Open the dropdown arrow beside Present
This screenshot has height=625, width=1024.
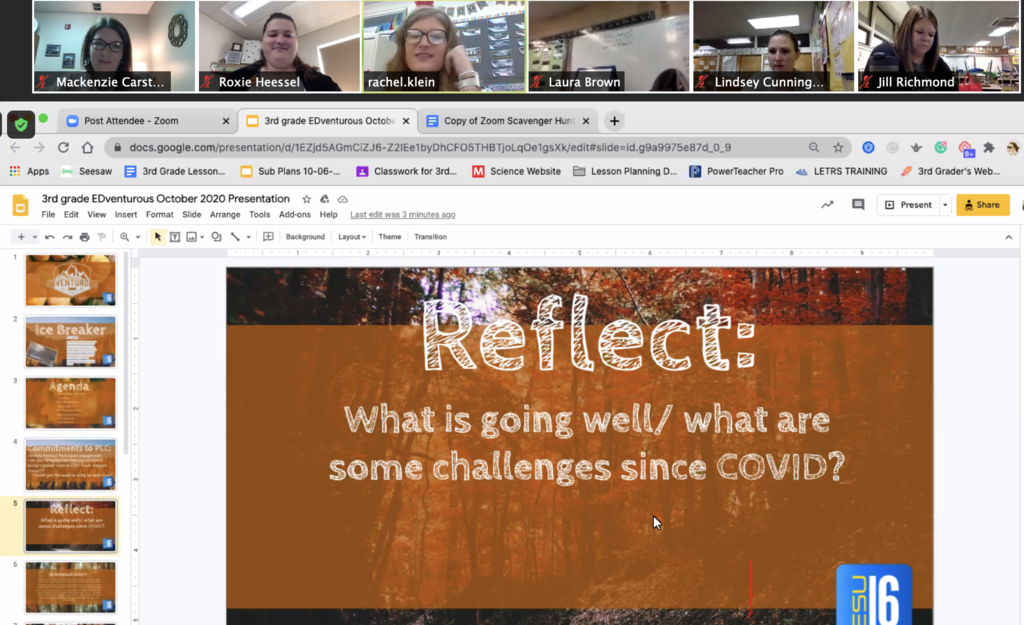point(945,205)
